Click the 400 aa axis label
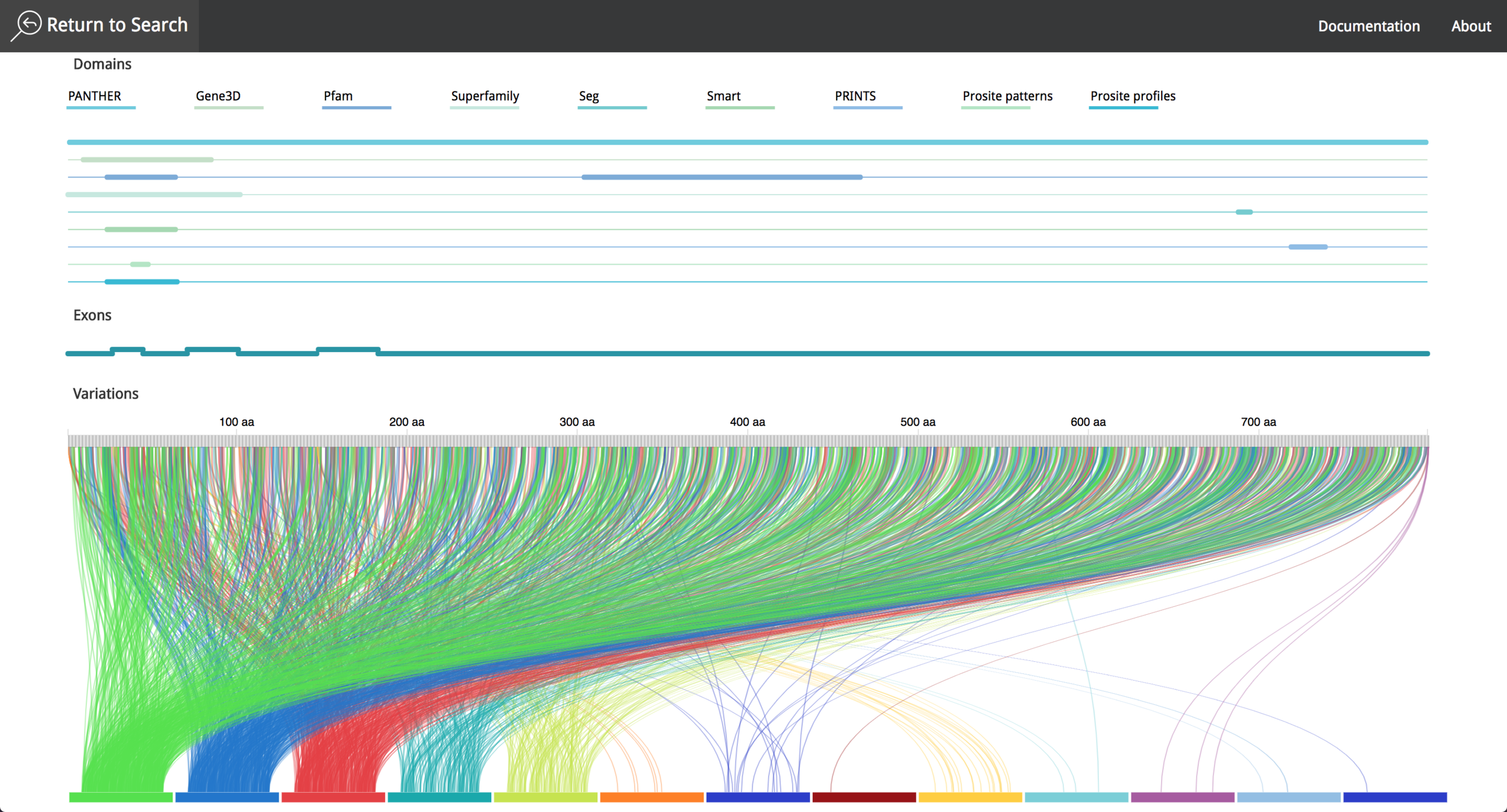Viewport: 1507px width, 812px height. coord(747,422)
